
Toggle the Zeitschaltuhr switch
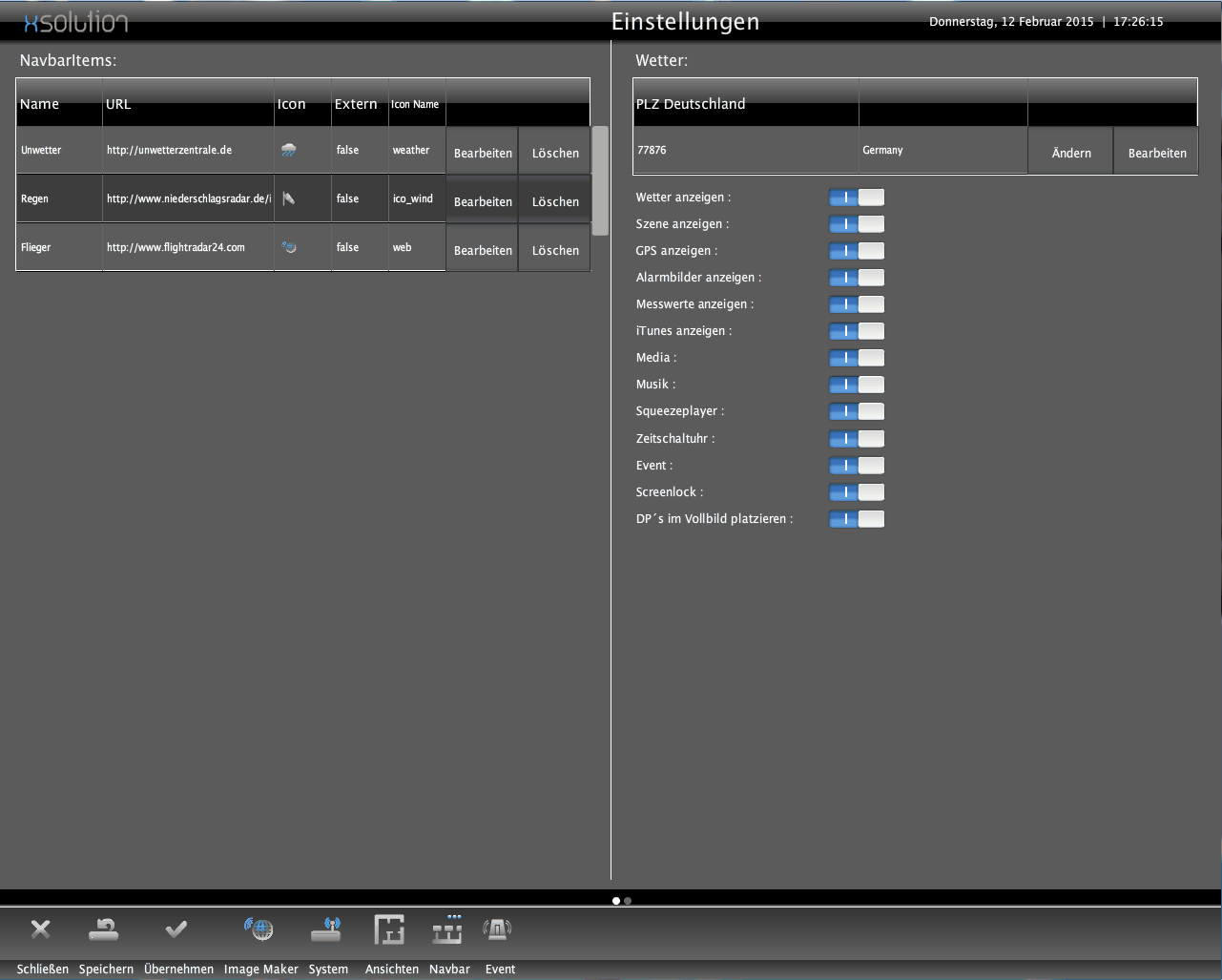857,439
